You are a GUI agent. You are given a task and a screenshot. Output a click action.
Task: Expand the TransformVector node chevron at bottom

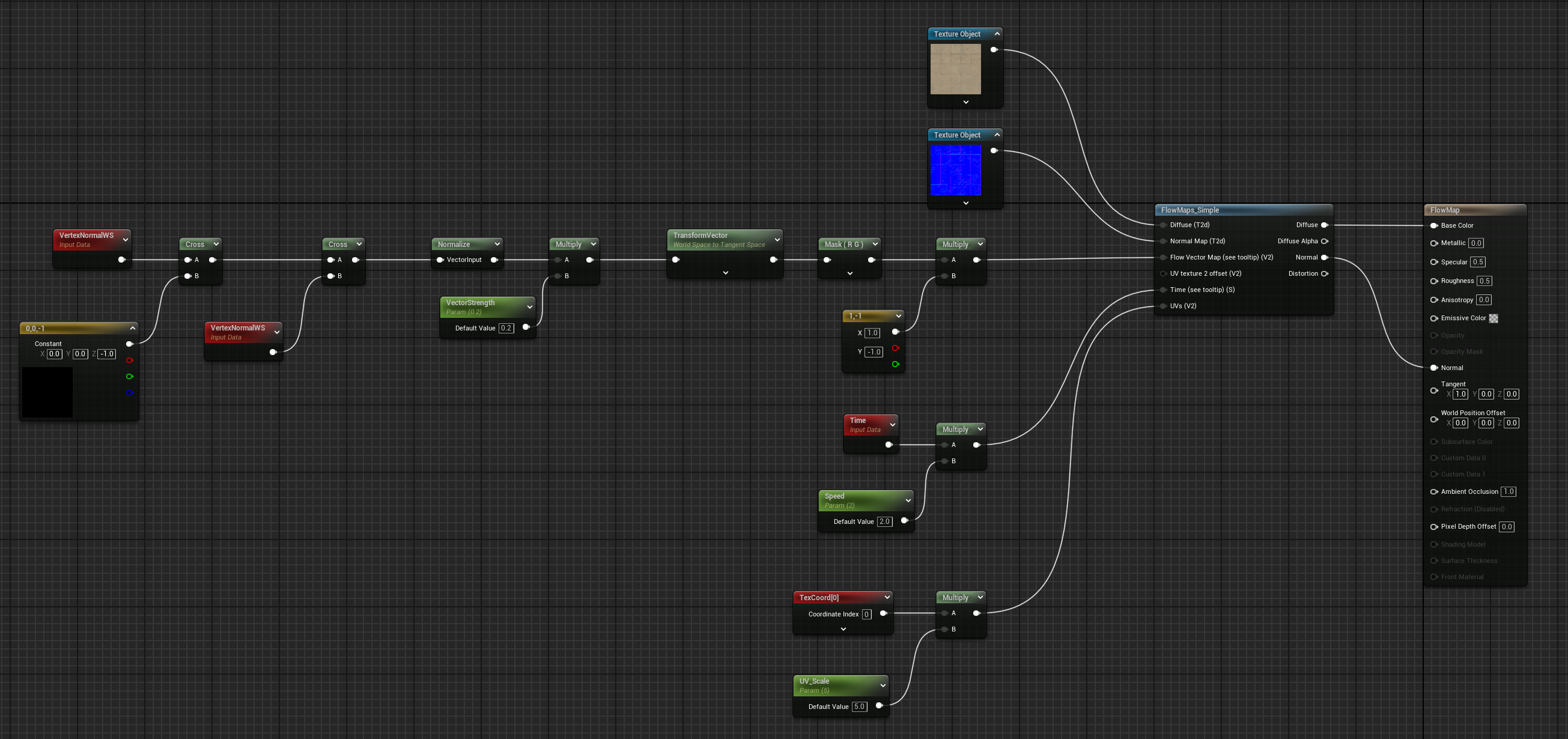click(726, 273)
